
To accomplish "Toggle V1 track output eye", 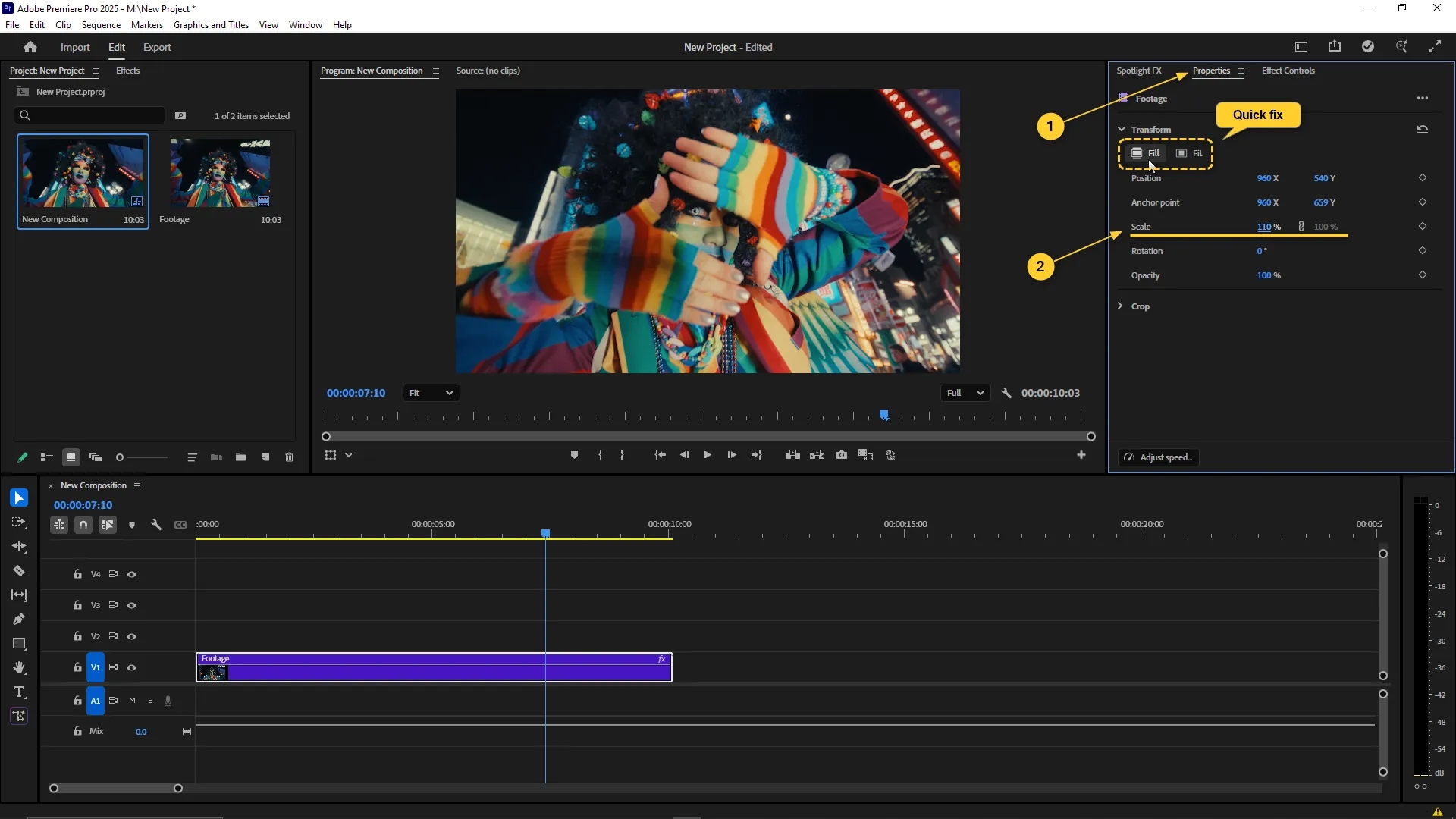I will (132, 668).
